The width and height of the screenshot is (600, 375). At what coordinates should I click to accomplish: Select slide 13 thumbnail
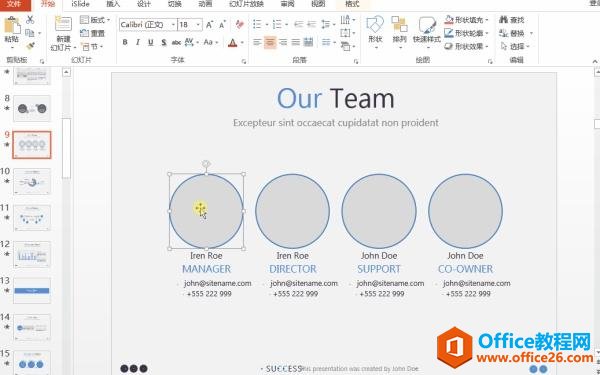(x=32, y=291)
